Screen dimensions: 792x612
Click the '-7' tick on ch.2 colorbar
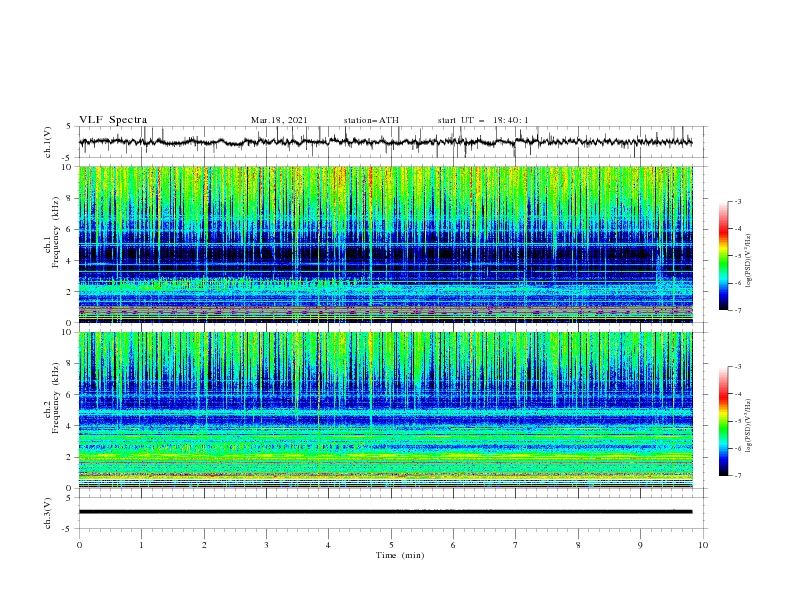pyautogui.click(x=737, y=476)
